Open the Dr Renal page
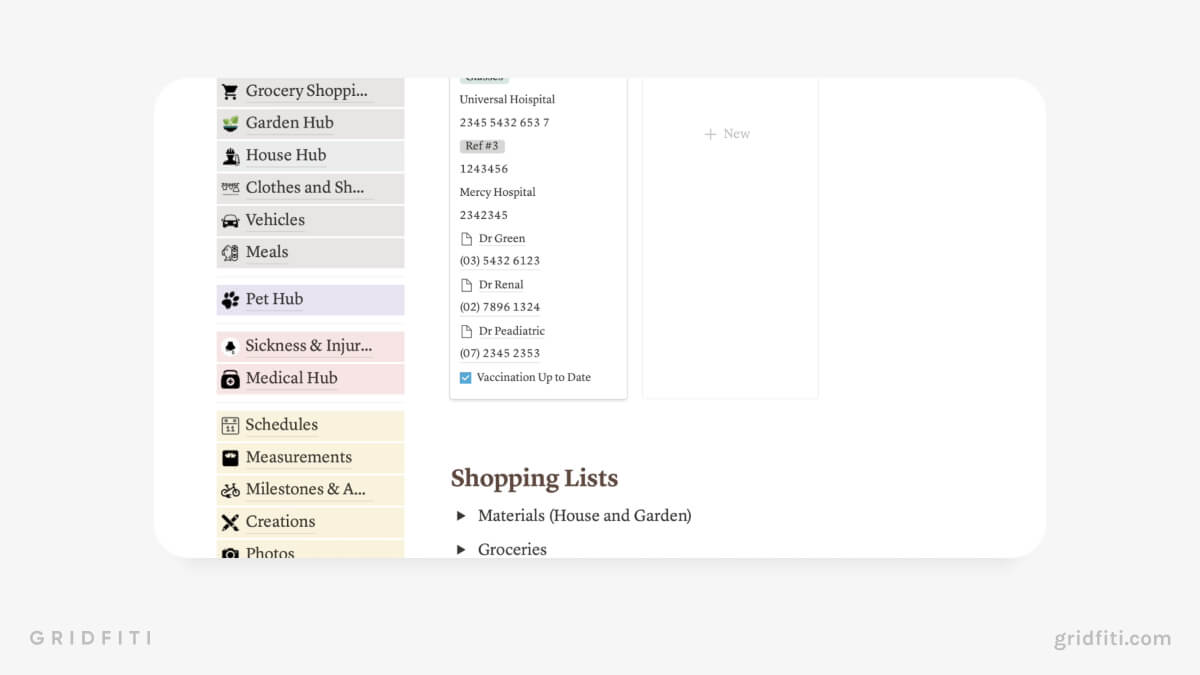This screenshot has width=1200, height=675. point(501,284)
